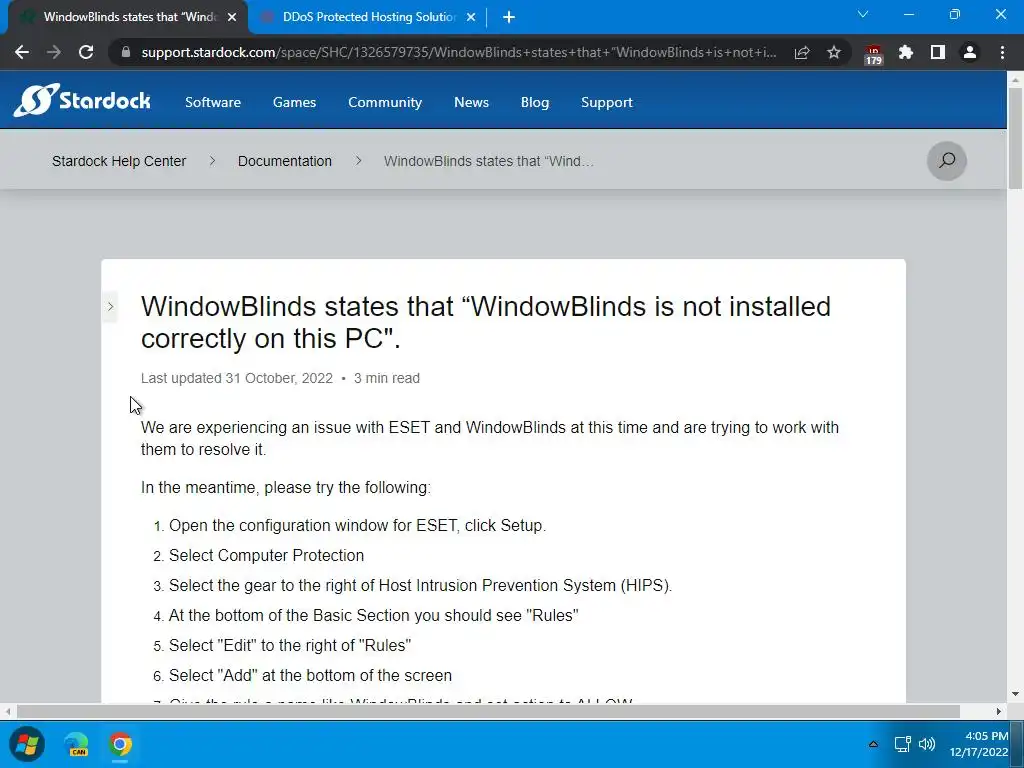Image resolution: width=1024 pixels, height=768 pixels.
Task: Click the horizontal scrollbar thumb
Action: 488,711
